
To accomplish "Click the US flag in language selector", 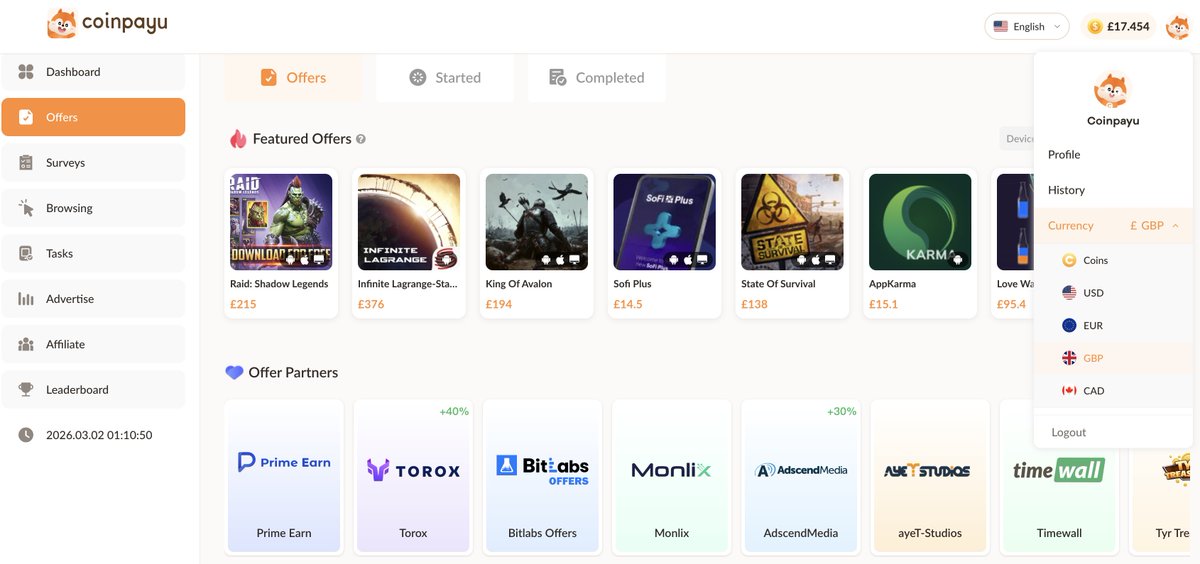I will (1000, 27).
